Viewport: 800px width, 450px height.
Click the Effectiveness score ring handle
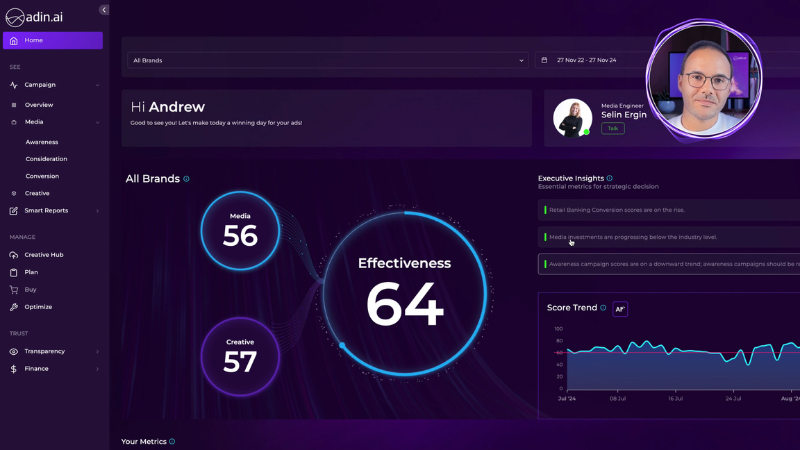click(x=342, y=345)
